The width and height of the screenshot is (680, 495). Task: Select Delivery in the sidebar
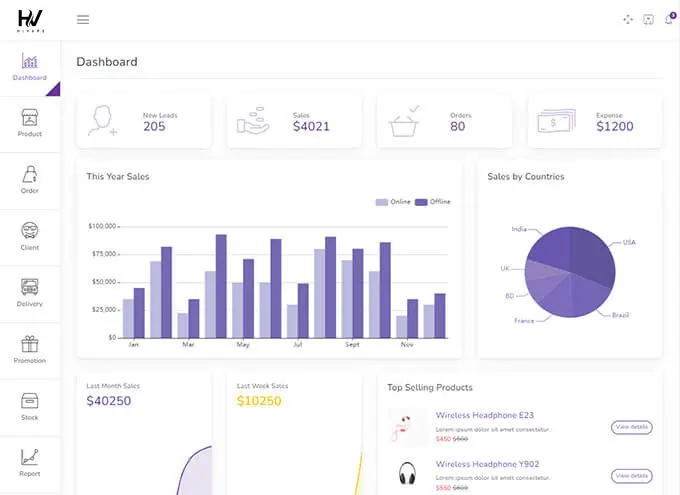[29, 294]
